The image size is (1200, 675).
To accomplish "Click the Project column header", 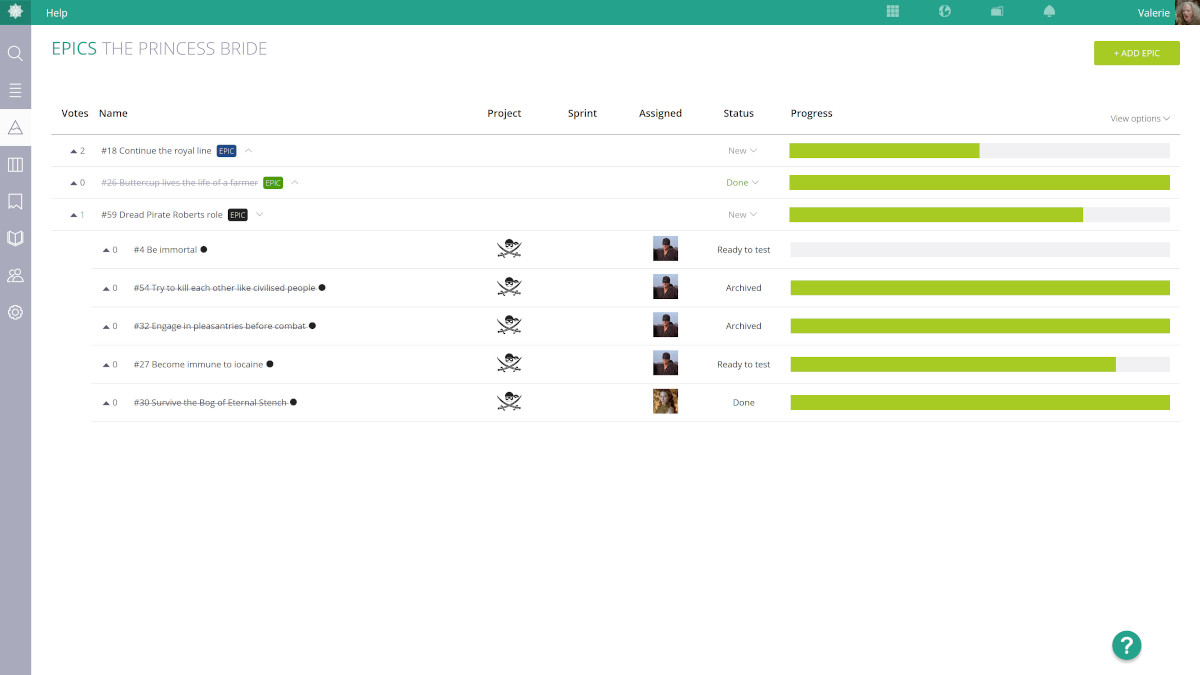I will pyautogui.click(x=504, y=113).
